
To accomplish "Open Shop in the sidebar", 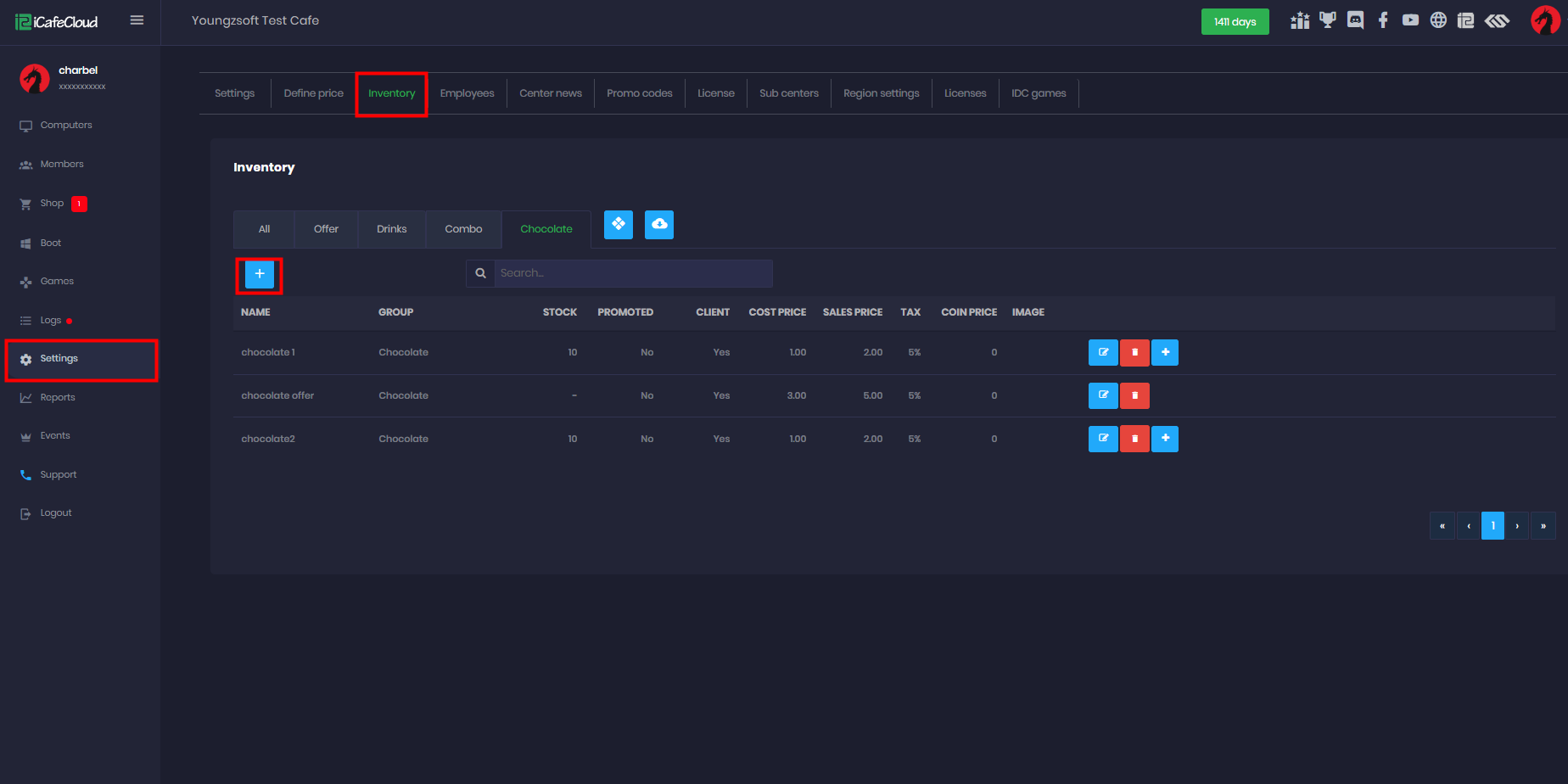I will tap(52, 204).
